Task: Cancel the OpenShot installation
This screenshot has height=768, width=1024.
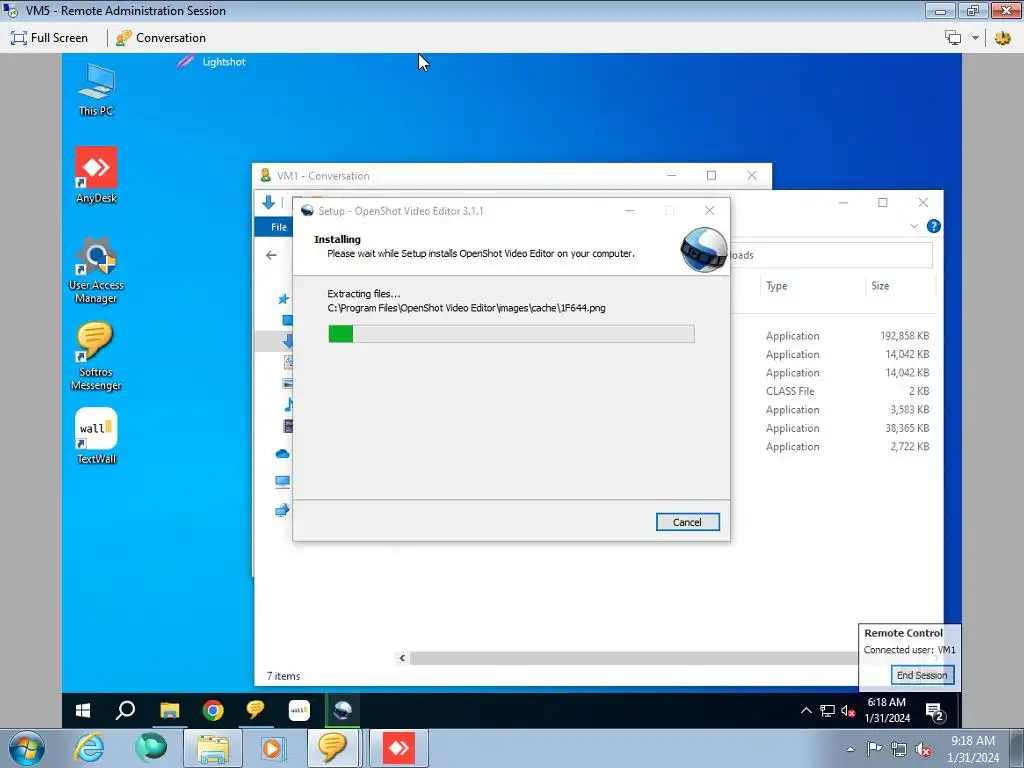Action: click(x=687, y=522)
